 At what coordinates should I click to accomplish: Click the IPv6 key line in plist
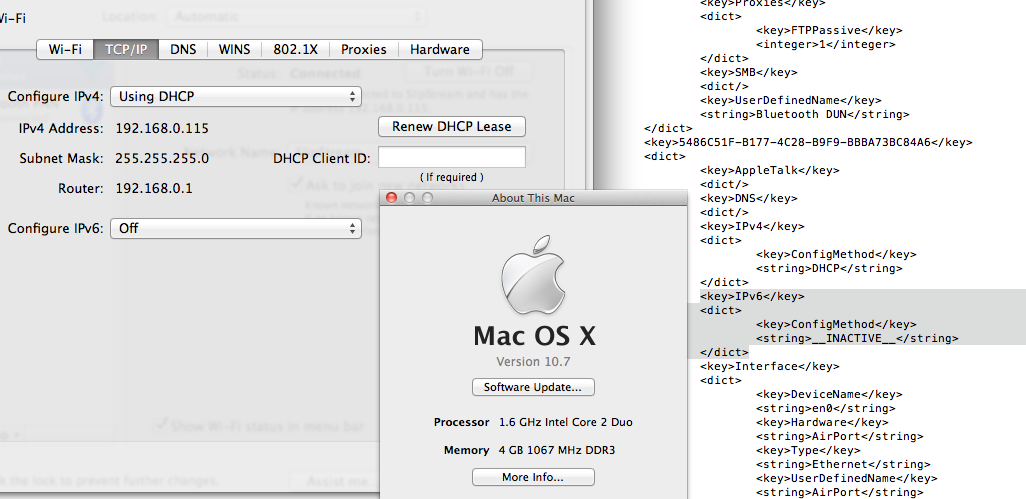click(752, 296)
